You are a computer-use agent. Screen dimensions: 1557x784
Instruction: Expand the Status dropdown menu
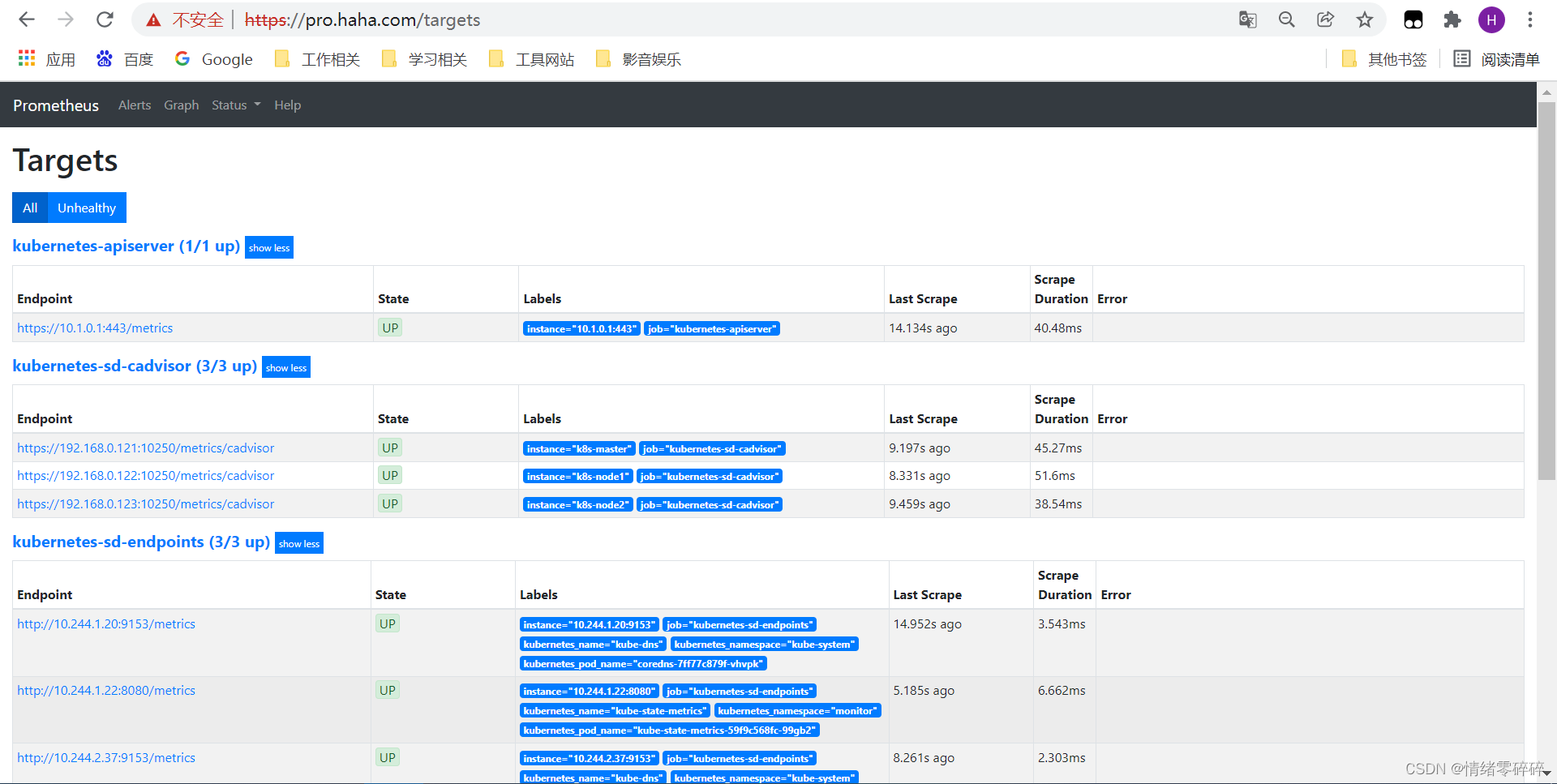[236, 105]
